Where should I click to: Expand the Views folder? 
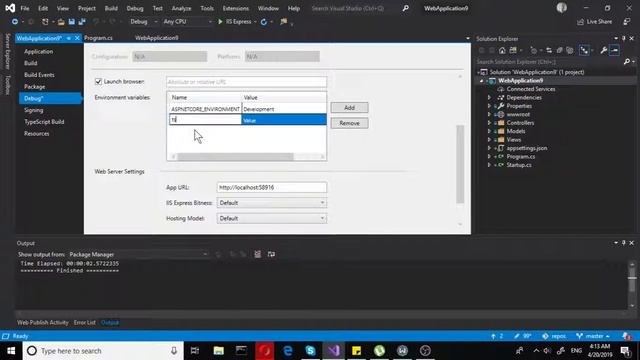click(x=489, y=140)
